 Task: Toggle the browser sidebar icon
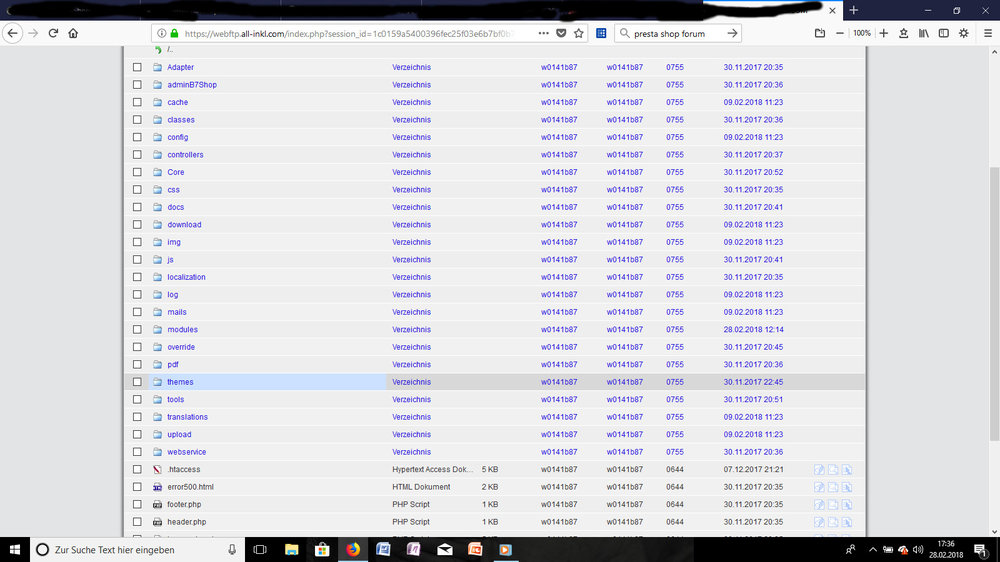(x=943, y=33)
